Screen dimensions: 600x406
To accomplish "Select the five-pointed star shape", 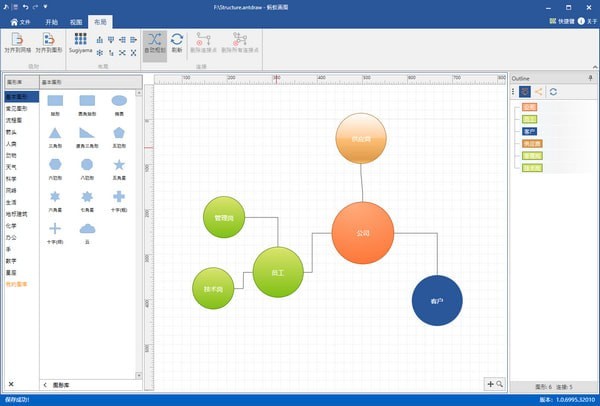I will 119,164.
